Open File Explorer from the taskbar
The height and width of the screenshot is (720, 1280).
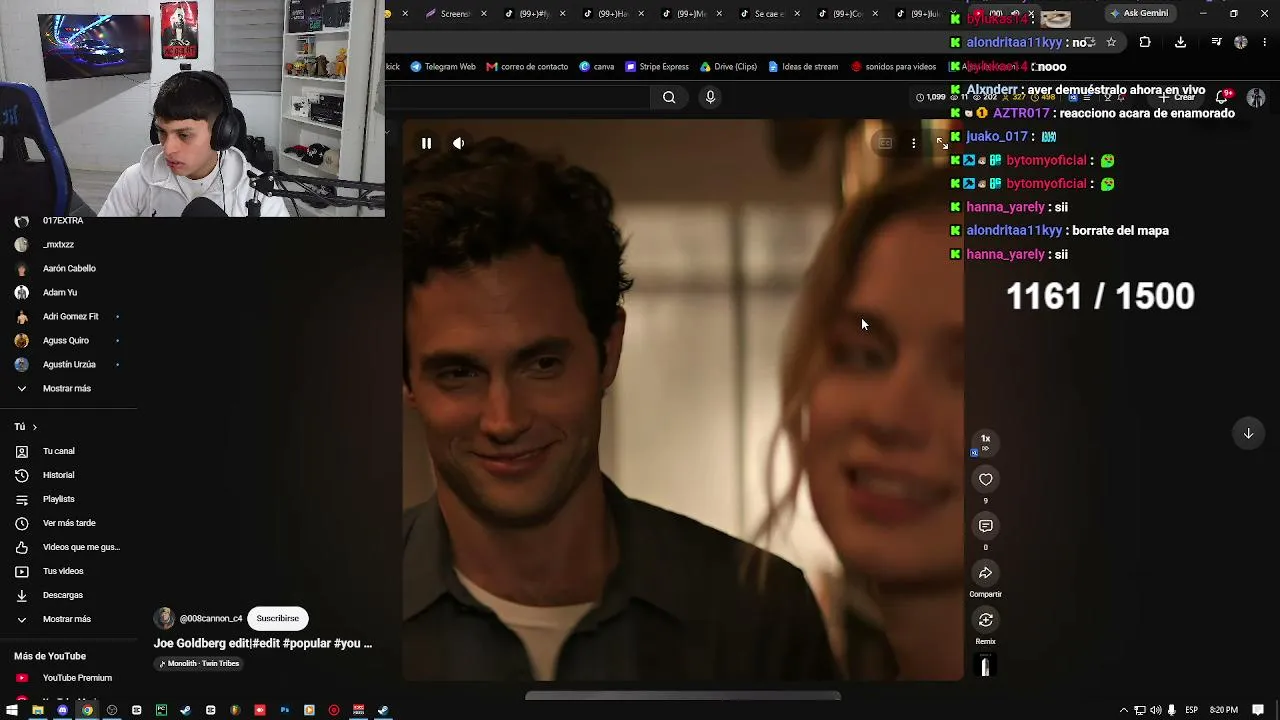[38, 710]
